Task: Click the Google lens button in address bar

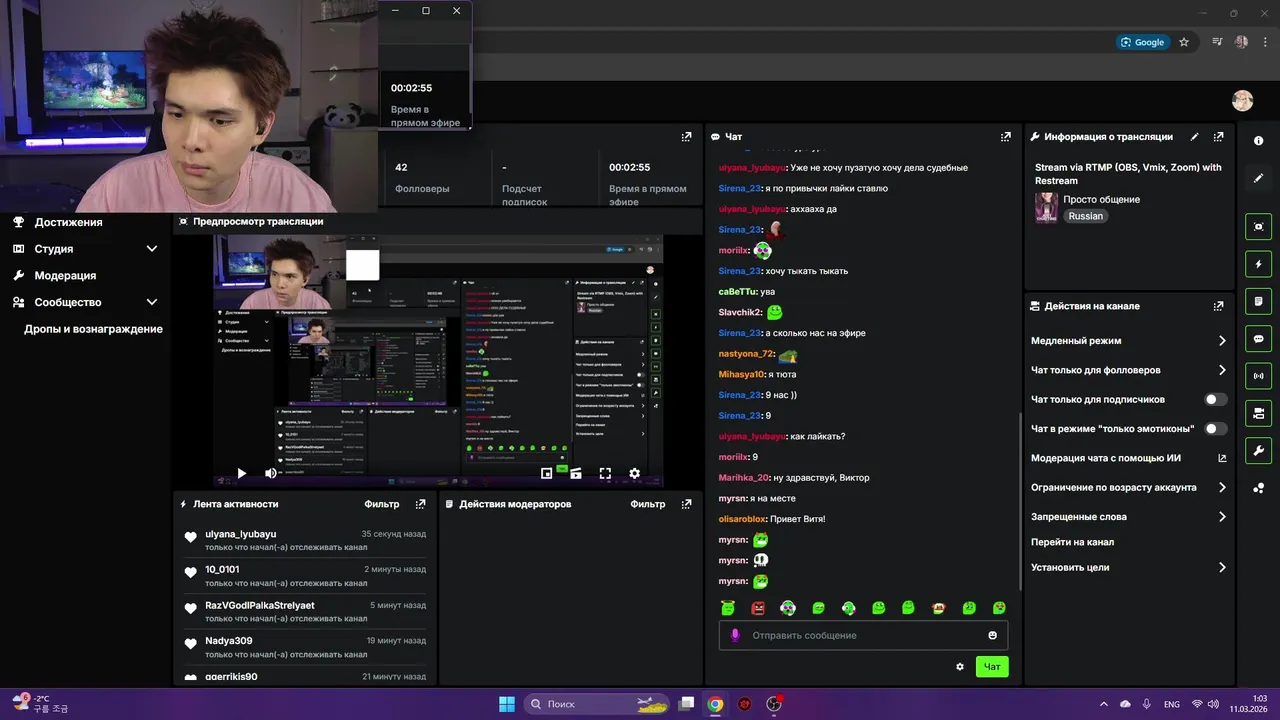Action: pos(1142,42)
